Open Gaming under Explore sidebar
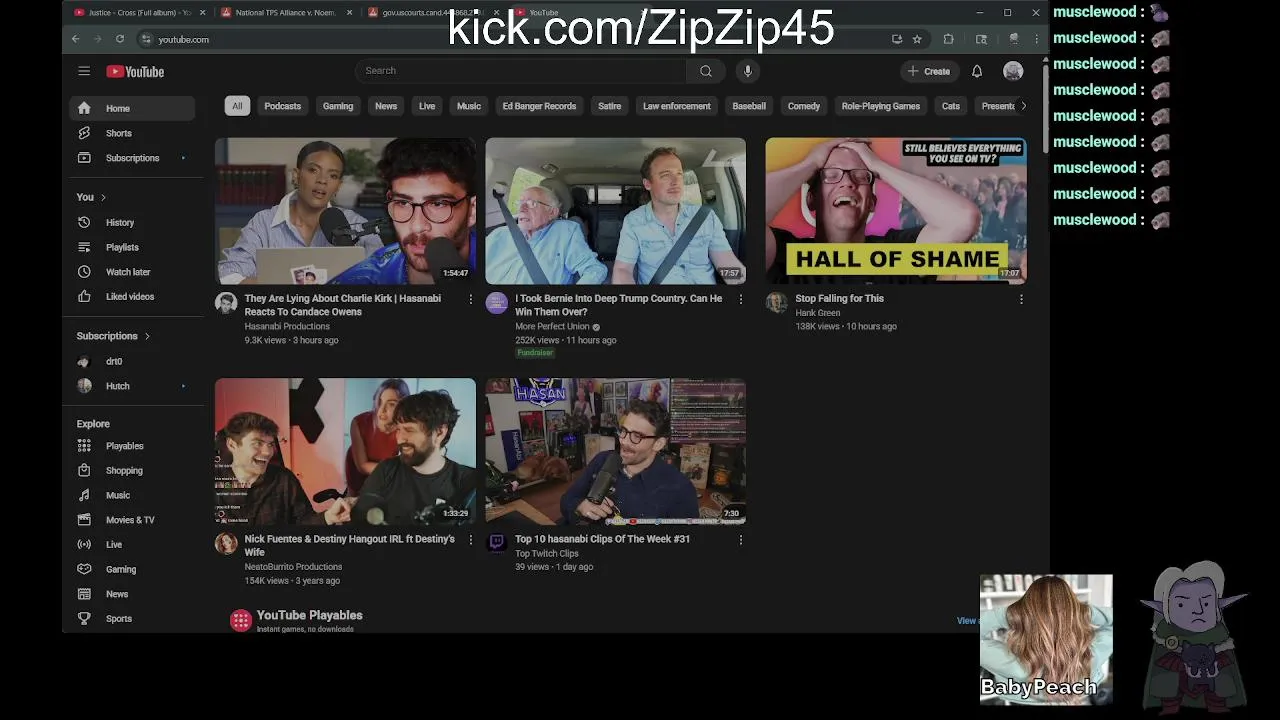 pyautogui.click(x=133, y=569)
